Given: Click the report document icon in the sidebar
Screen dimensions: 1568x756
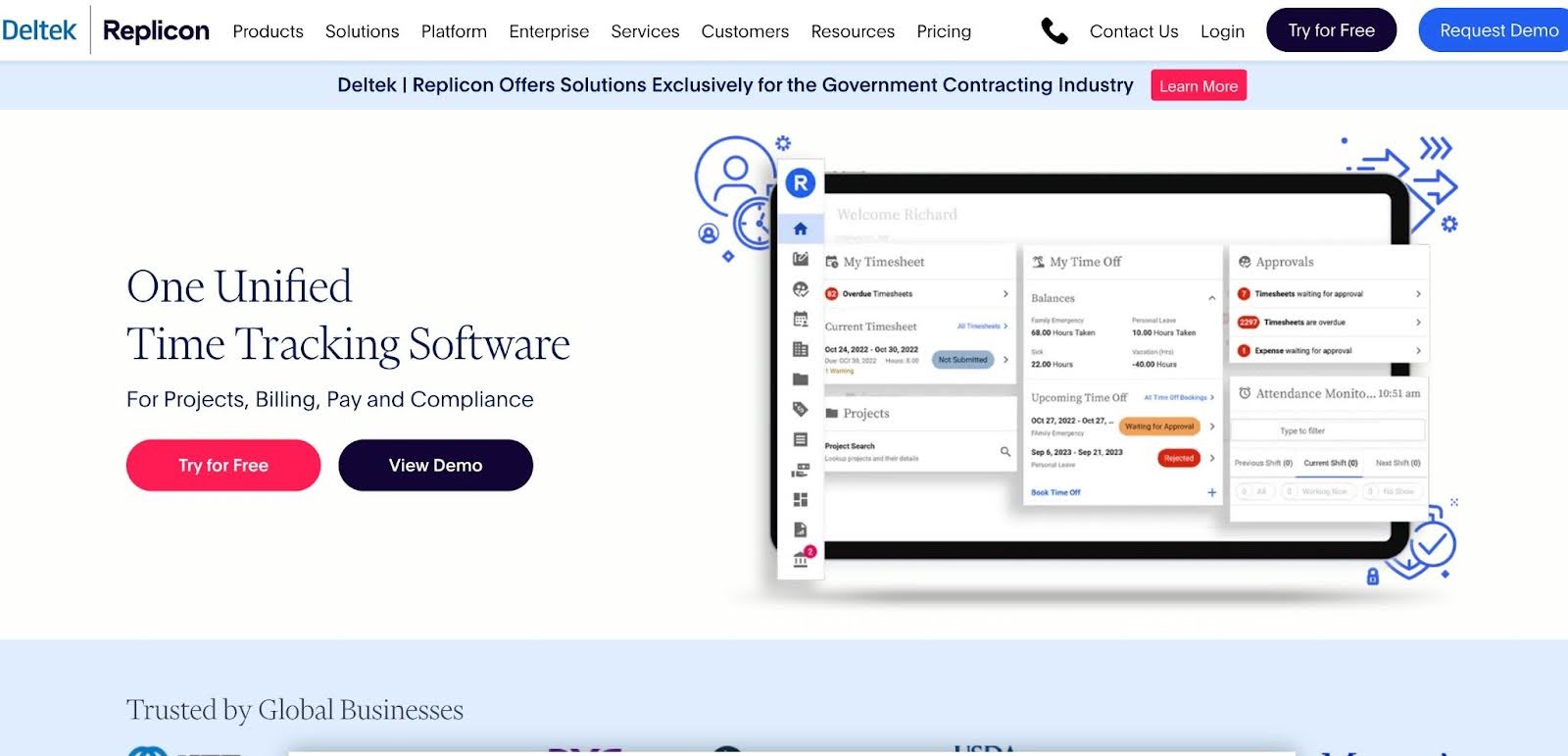Looking at the screenshot, I should click(801, 529).
